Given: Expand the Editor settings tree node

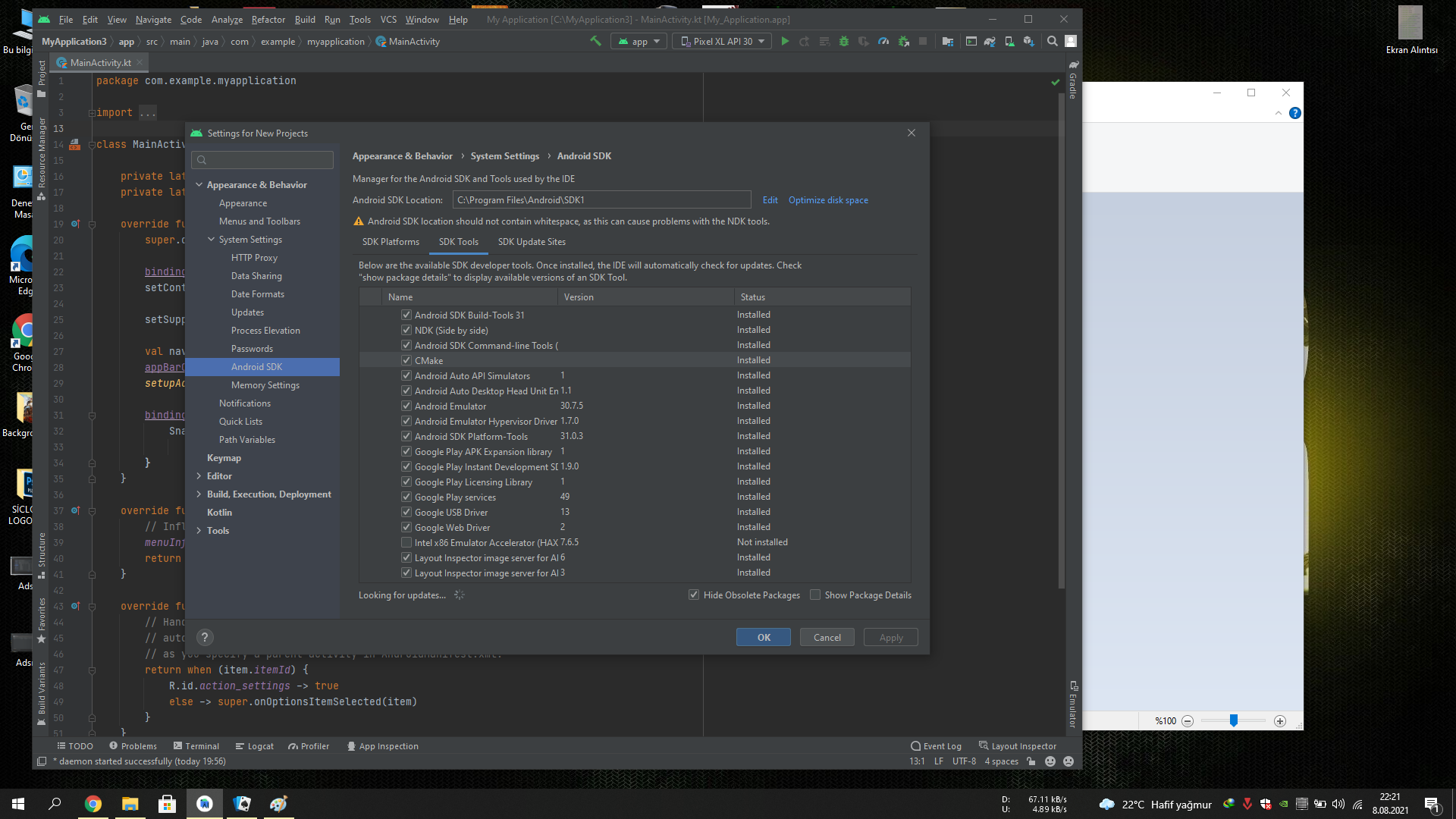Looking at the screenshot, I should point(199,476).
